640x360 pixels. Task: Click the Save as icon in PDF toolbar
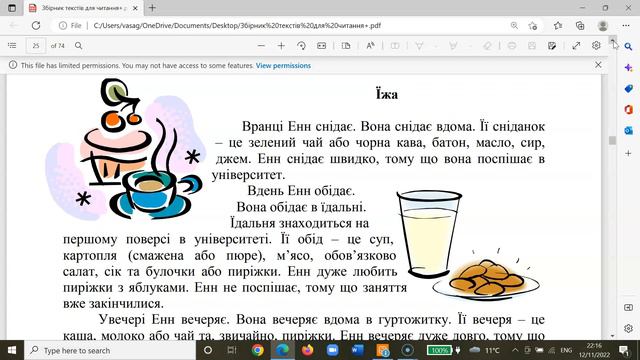coord(552,46)
